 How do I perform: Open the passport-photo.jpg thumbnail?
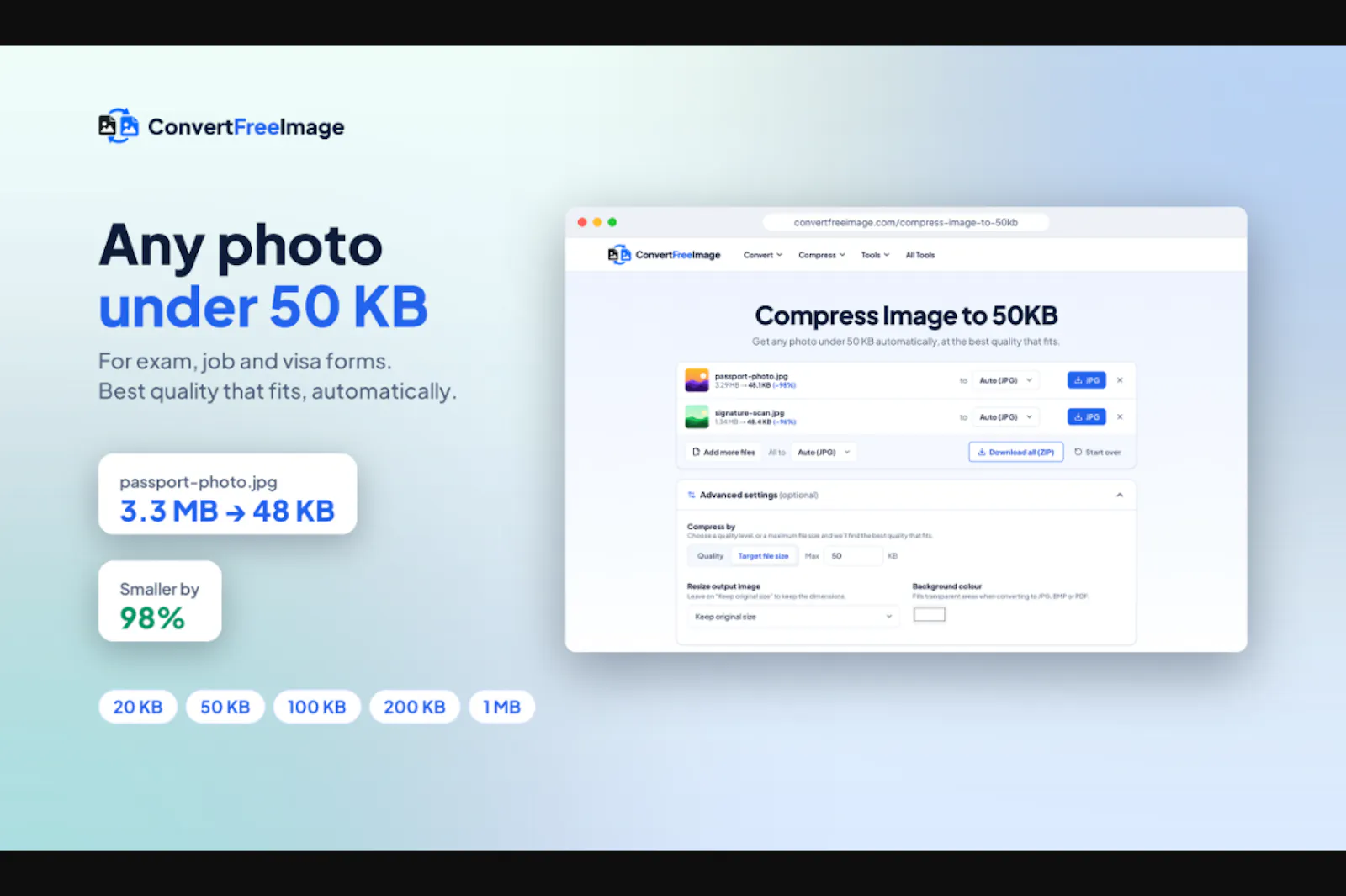pyautogui.click(x=697, y=380)
